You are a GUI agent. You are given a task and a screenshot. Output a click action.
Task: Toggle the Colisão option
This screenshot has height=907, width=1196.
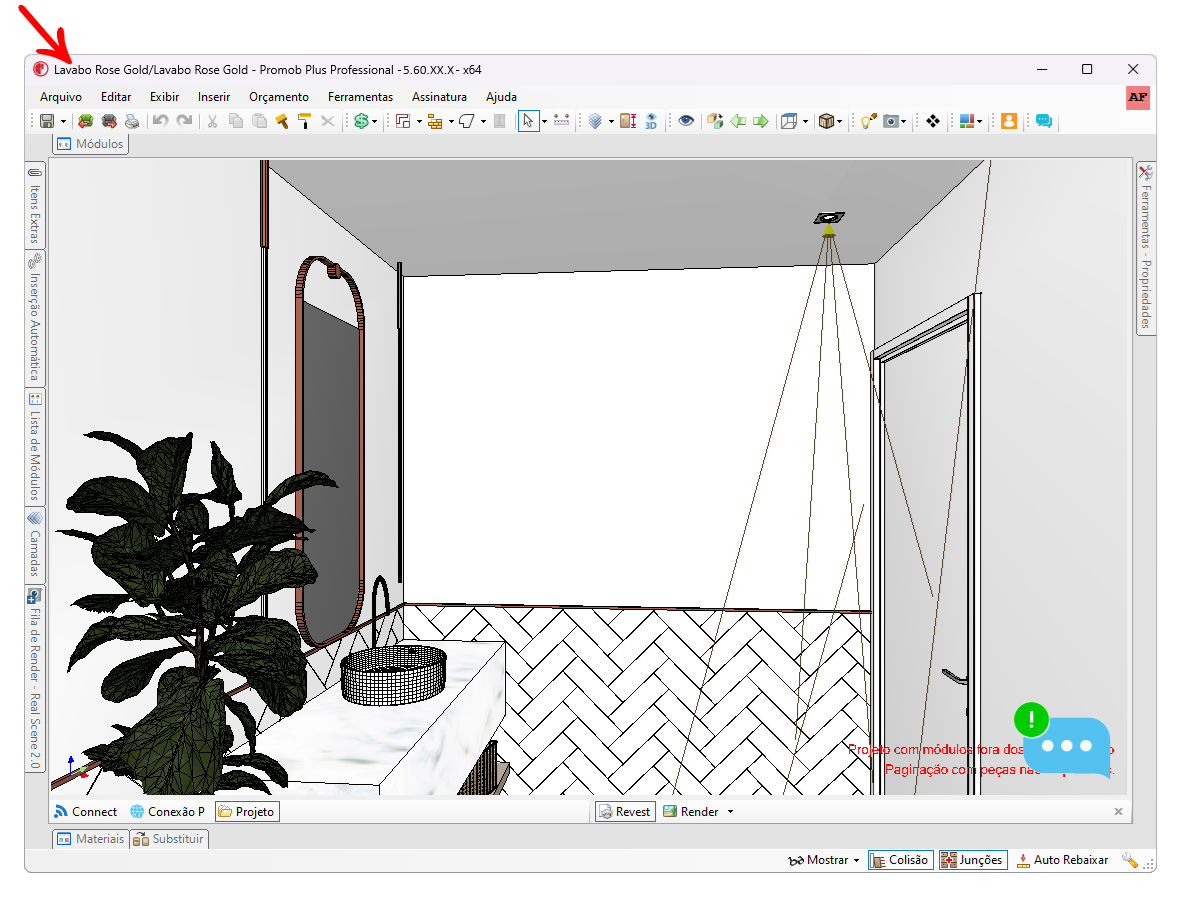pos(901,860)
